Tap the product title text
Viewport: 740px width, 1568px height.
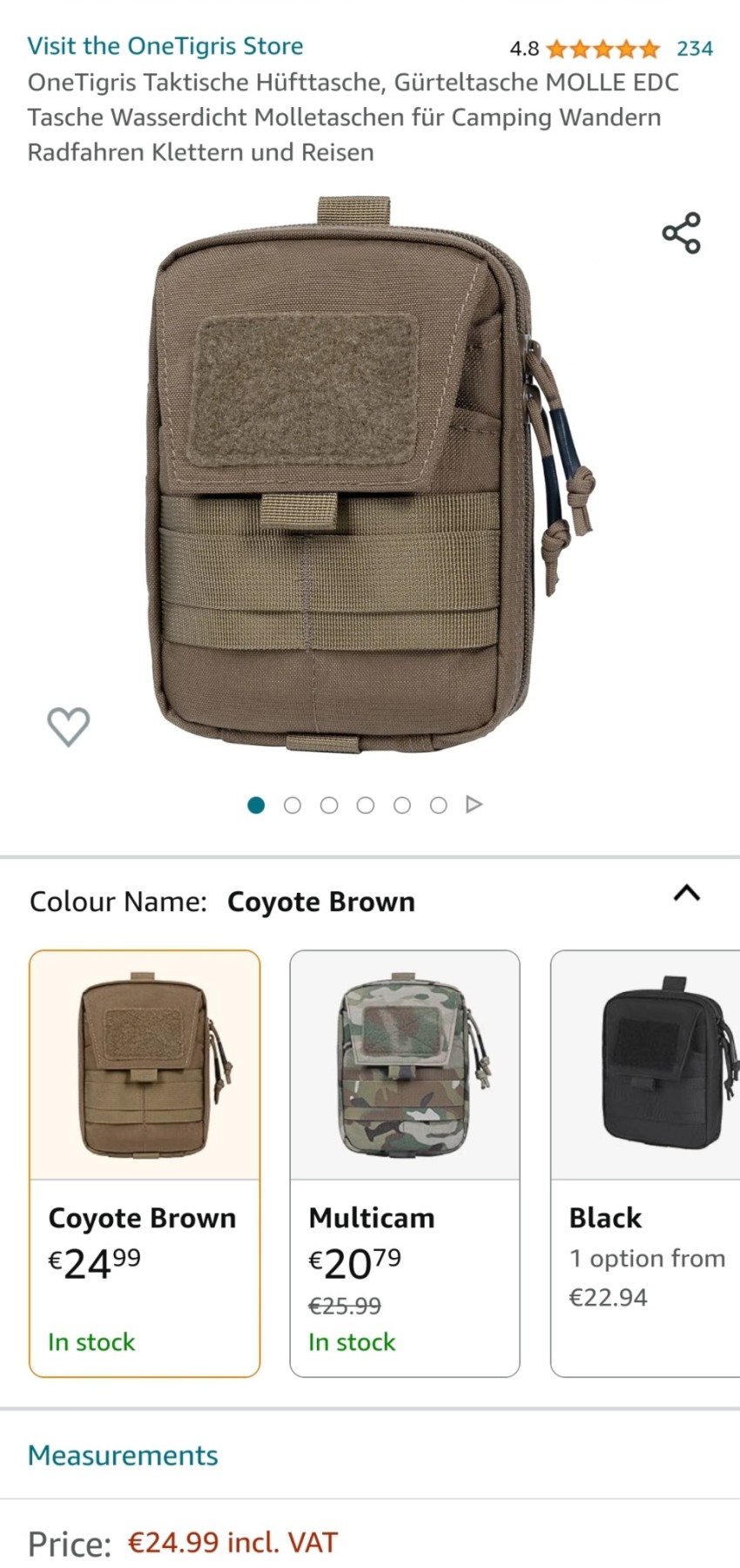(x=353, y=117)
